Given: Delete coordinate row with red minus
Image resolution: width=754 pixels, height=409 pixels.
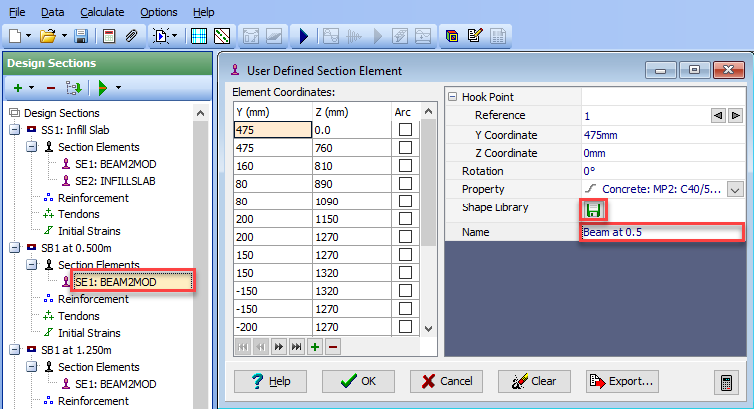Looking at the screenshot, I should pyautogui.click(x=333, y=347).
